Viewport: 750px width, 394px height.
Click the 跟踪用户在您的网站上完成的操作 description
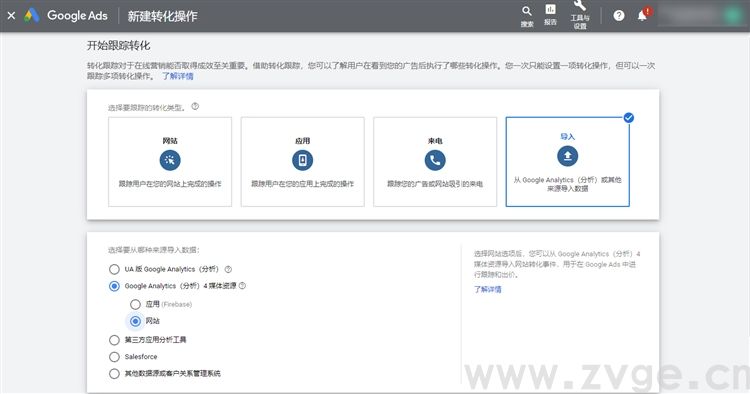pos(170,184)
